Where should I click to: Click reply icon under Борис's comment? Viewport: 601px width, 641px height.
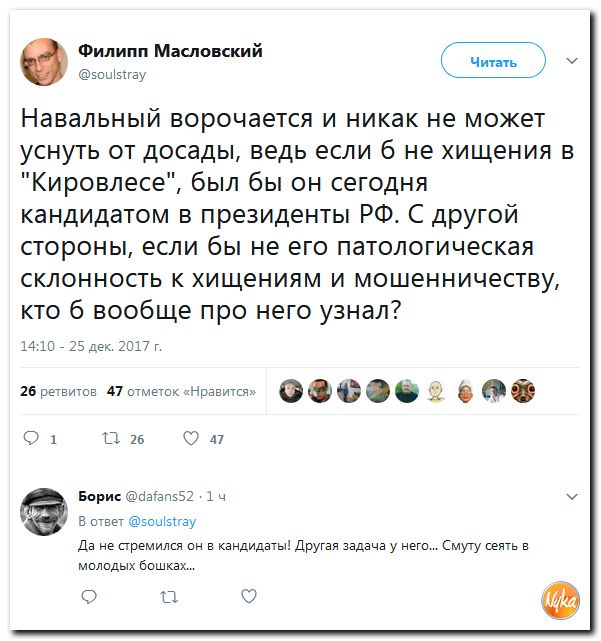[x=88, y=596]
